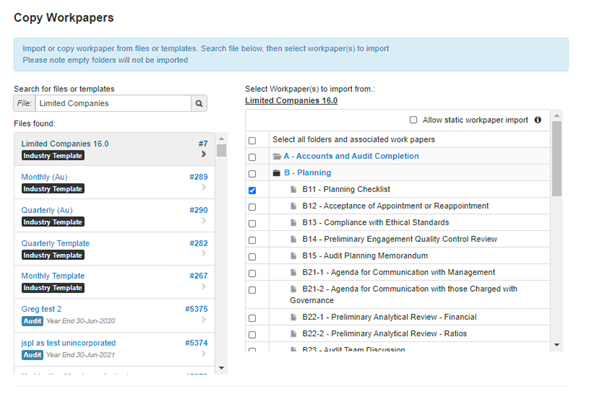Check the B12 - Acceptance of Appointment checkbox
602x394 pixels.
252,207
